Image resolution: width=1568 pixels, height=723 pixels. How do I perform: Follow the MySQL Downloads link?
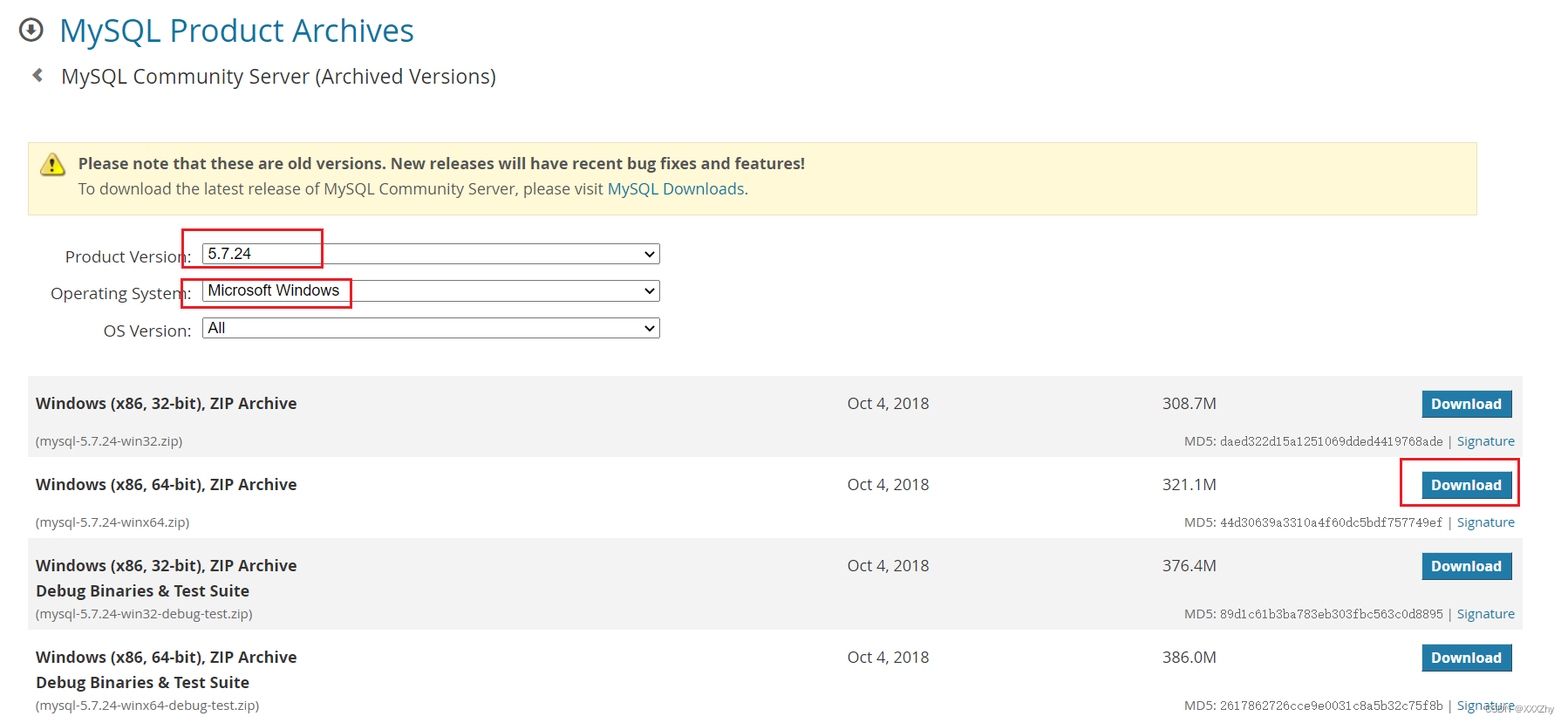click(x=676, y=189)
